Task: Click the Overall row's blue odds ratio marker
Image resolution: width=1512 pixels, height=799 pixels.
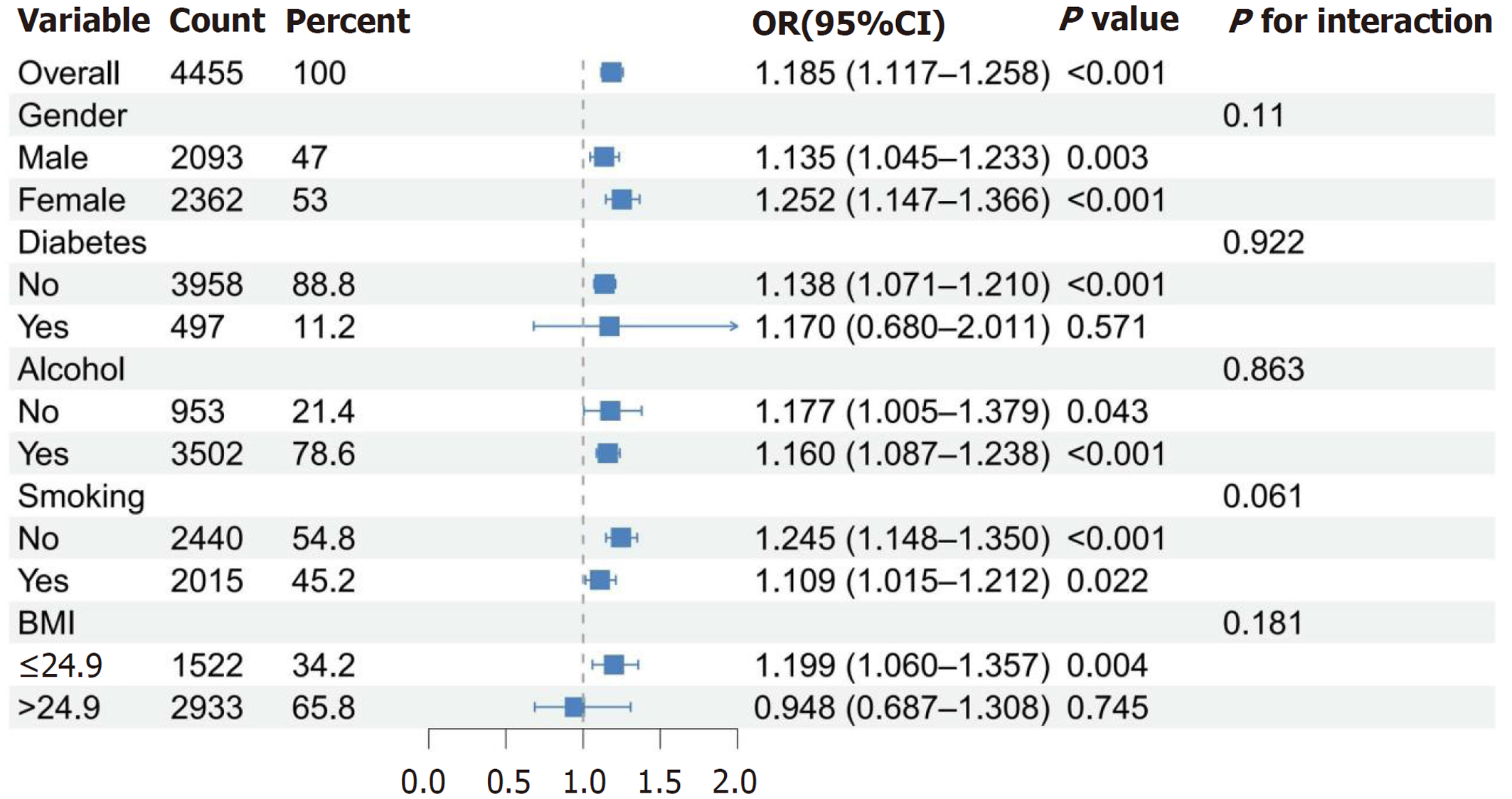Action: [612, 73]
